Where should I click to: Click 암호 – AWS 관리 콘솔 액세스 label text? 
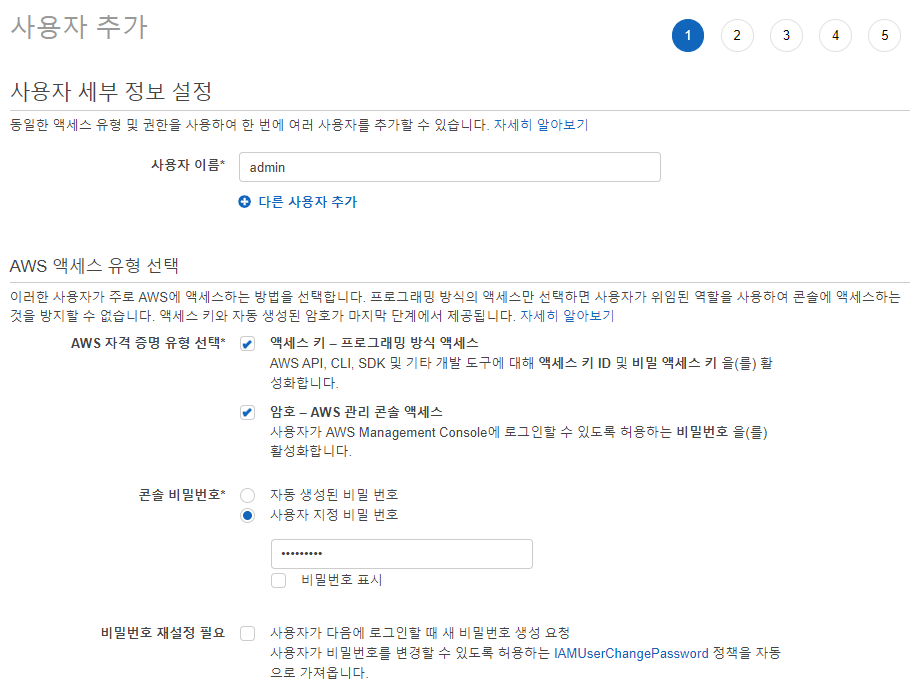pyautogui.click(x=356, y=412)
